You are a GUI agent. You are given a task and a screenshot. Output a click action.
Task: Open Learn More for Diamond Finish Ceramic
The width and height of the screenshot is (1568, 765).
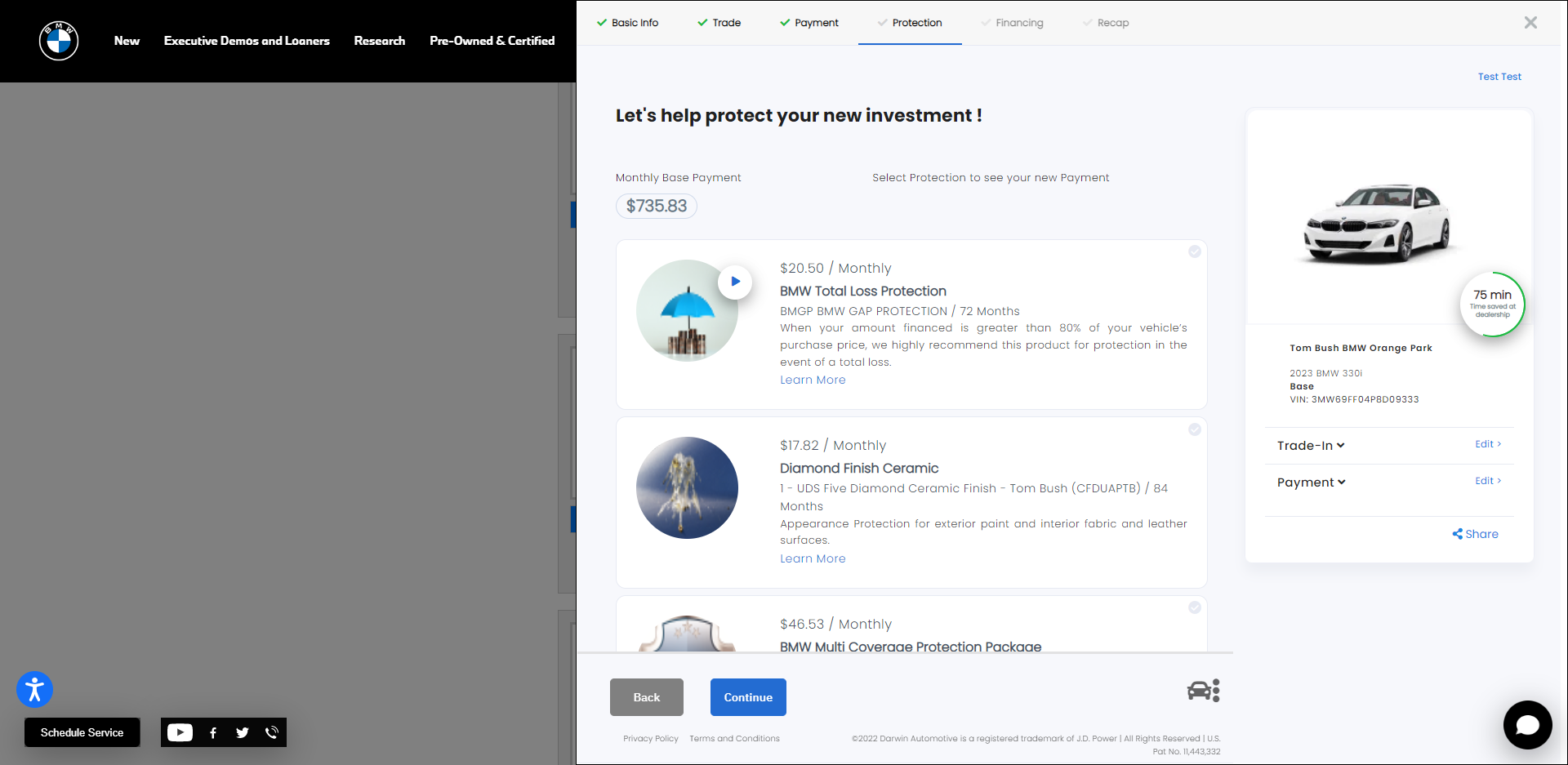tap(813, 558)
